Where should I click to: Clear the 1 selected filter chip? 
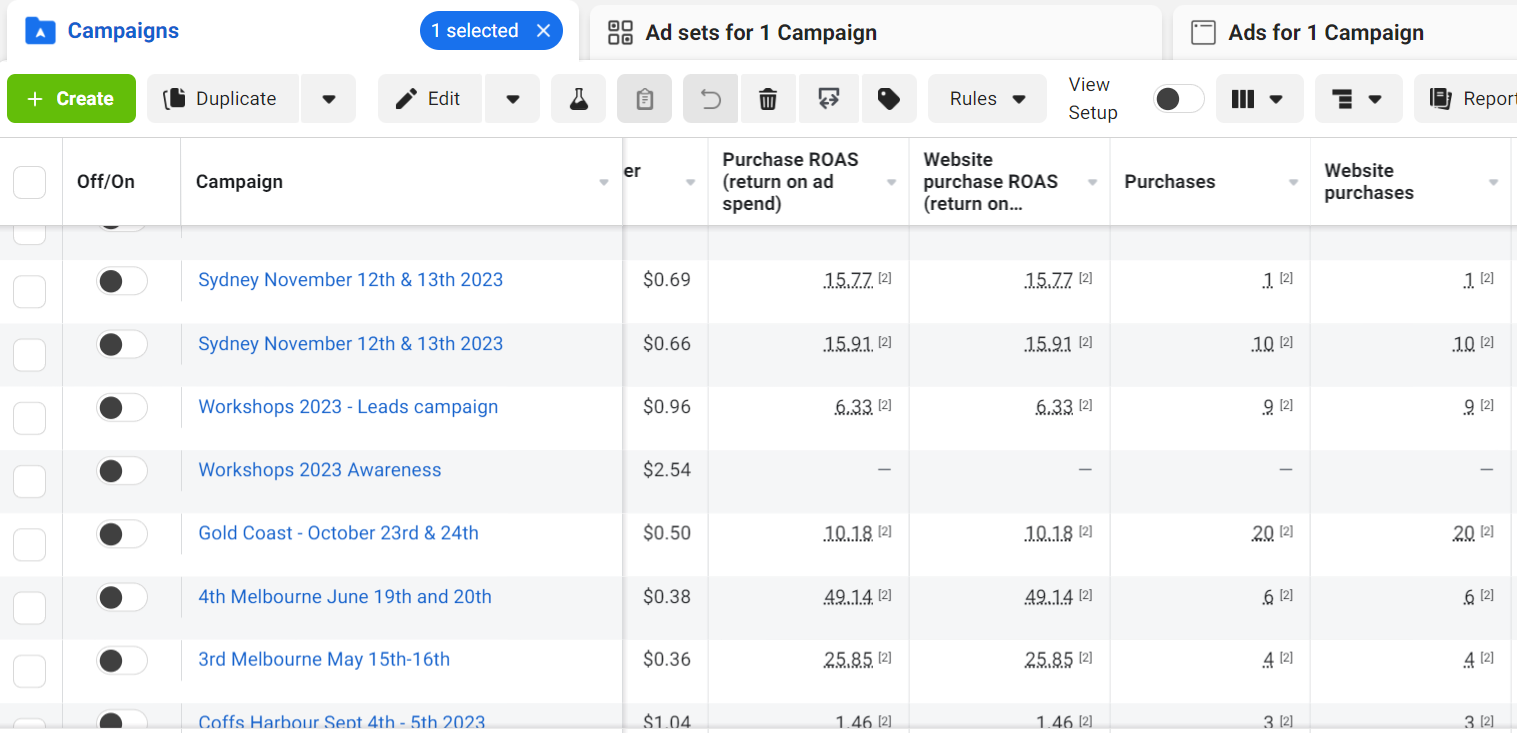tap(544, 31)
